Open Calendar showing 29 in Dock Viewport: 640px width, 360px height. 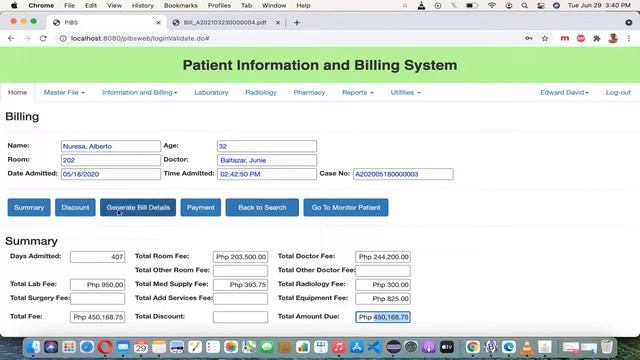(x=141, y=347)
